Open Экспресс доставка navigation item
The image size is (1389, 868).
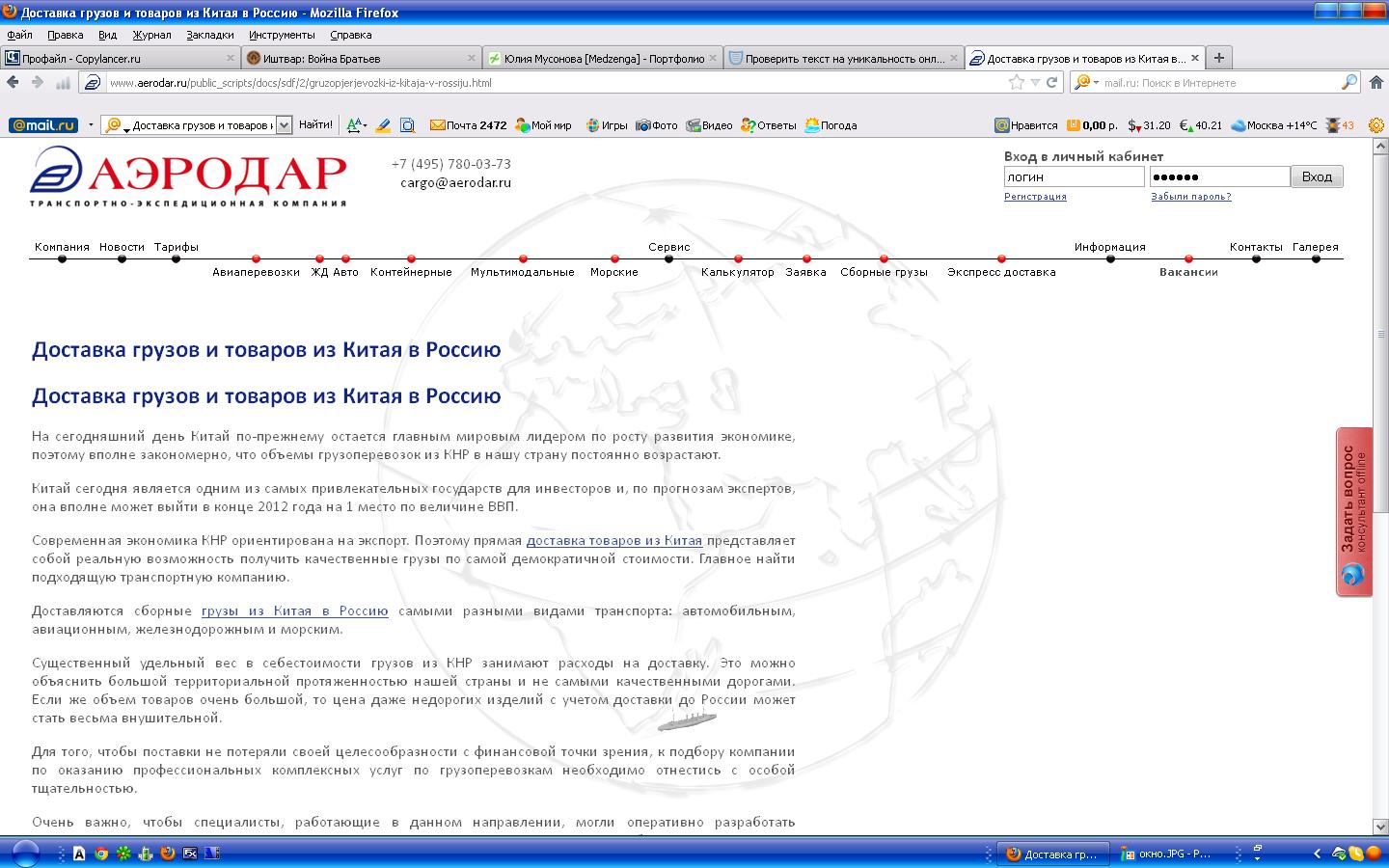[1001, 272]
